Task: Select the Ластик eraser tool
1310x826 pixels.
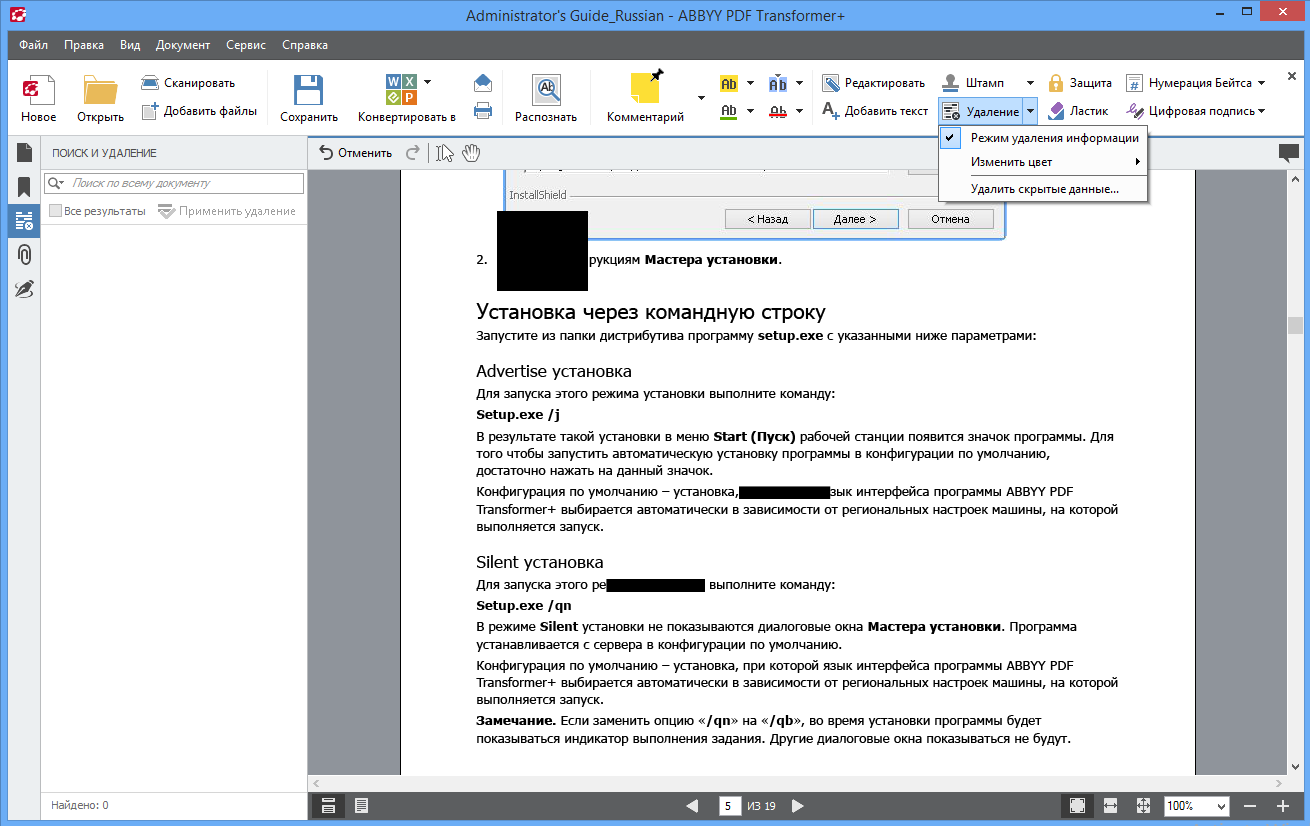Action: coord(1078,111)
